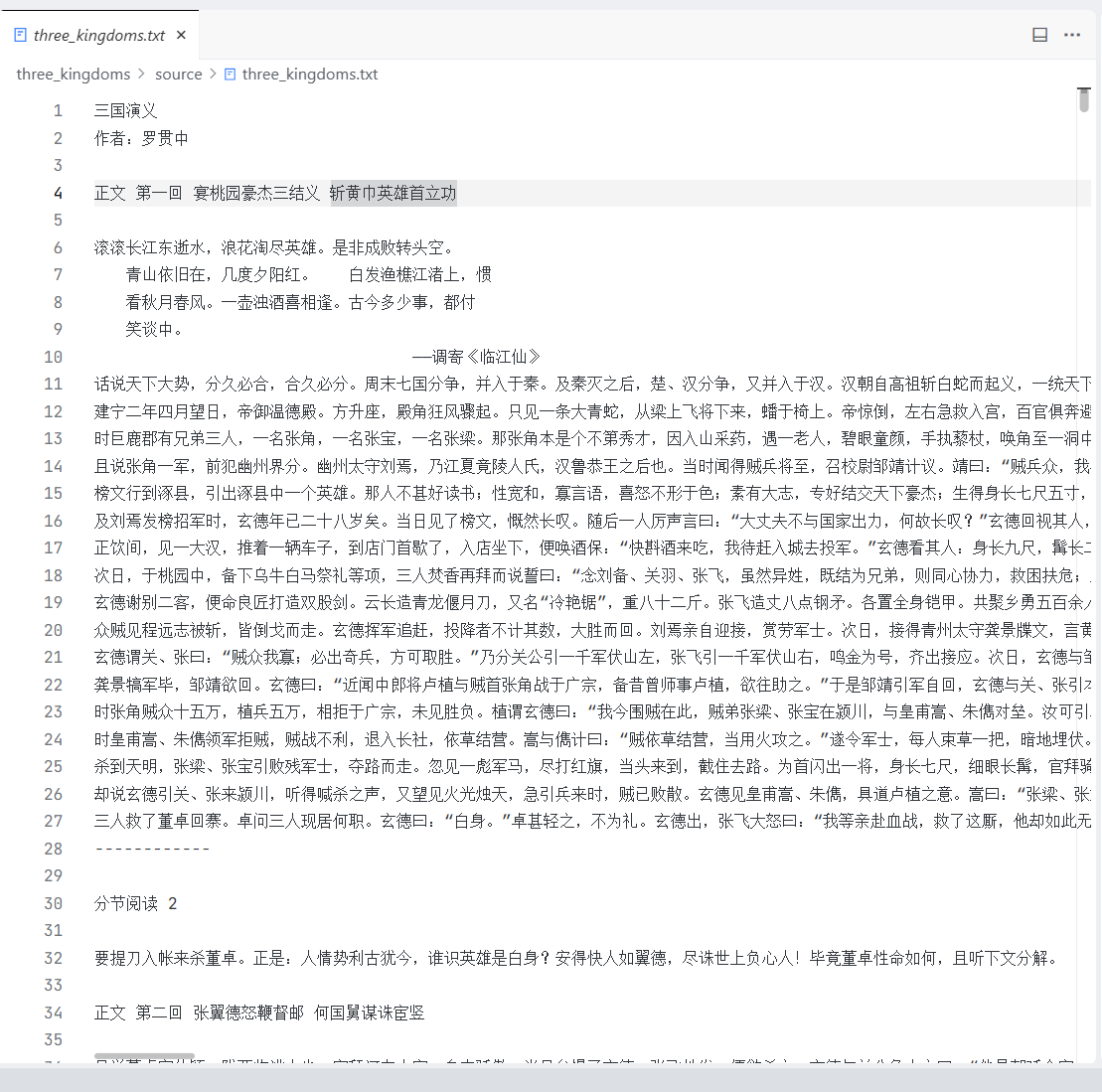Open the source breadcrumb folder
Viewport: 1102px width, 1092px height.
click(x=179, y=74)
